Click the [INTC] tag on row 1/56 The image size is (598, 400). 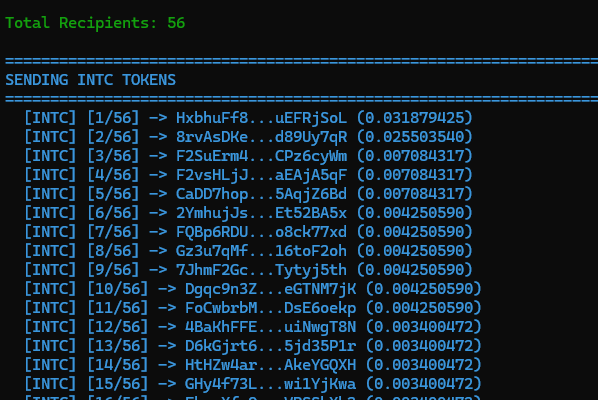[x=50, y=118]
